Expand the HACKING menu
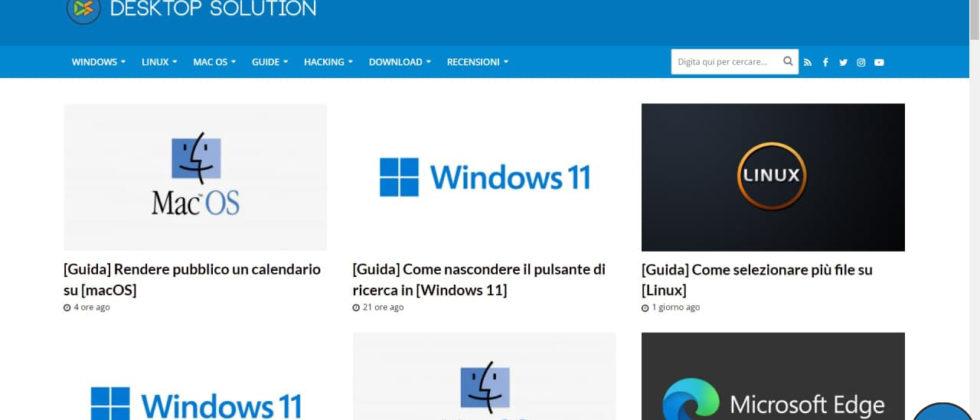 point(328,62)
